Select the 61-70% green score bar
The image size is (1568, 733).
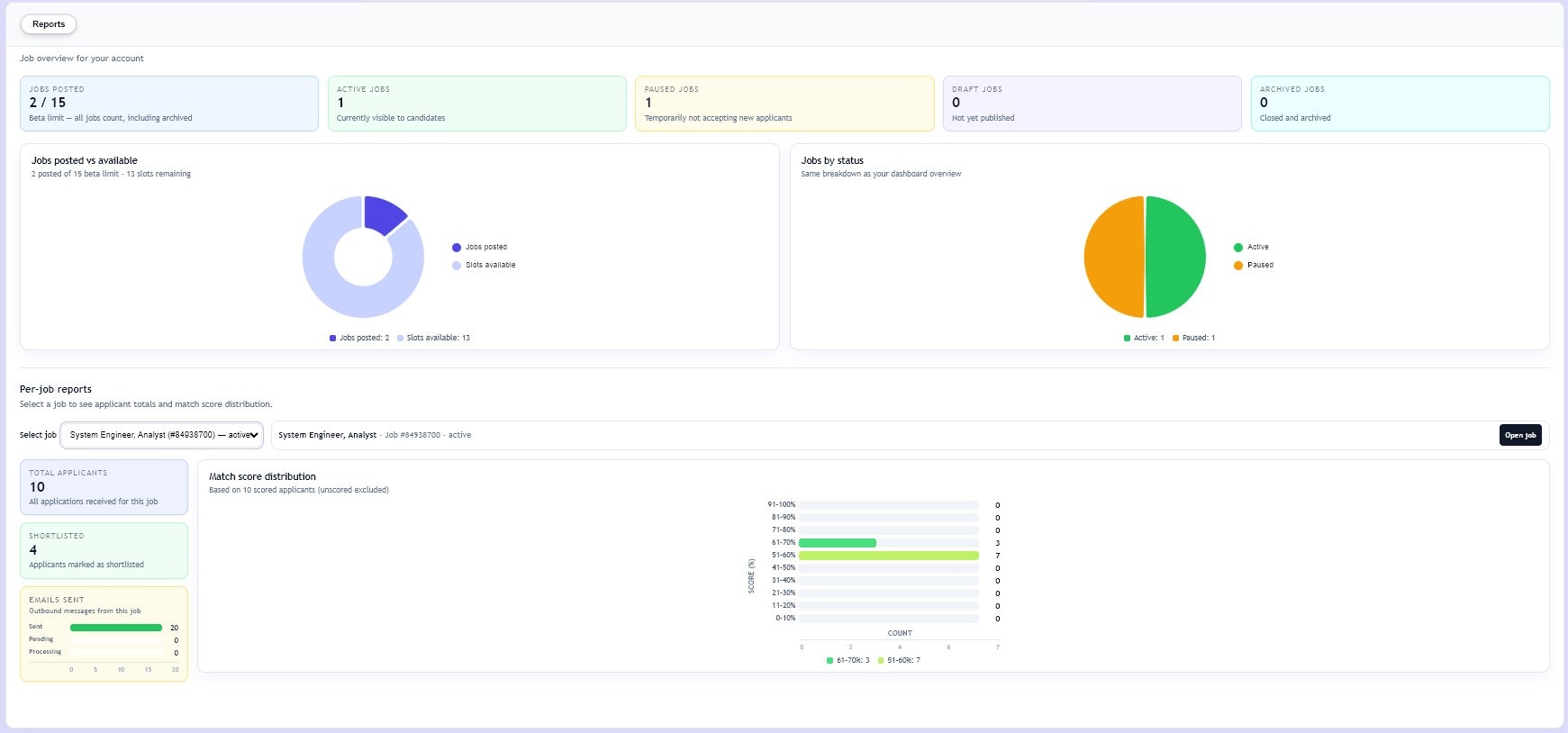pos(838,543)
